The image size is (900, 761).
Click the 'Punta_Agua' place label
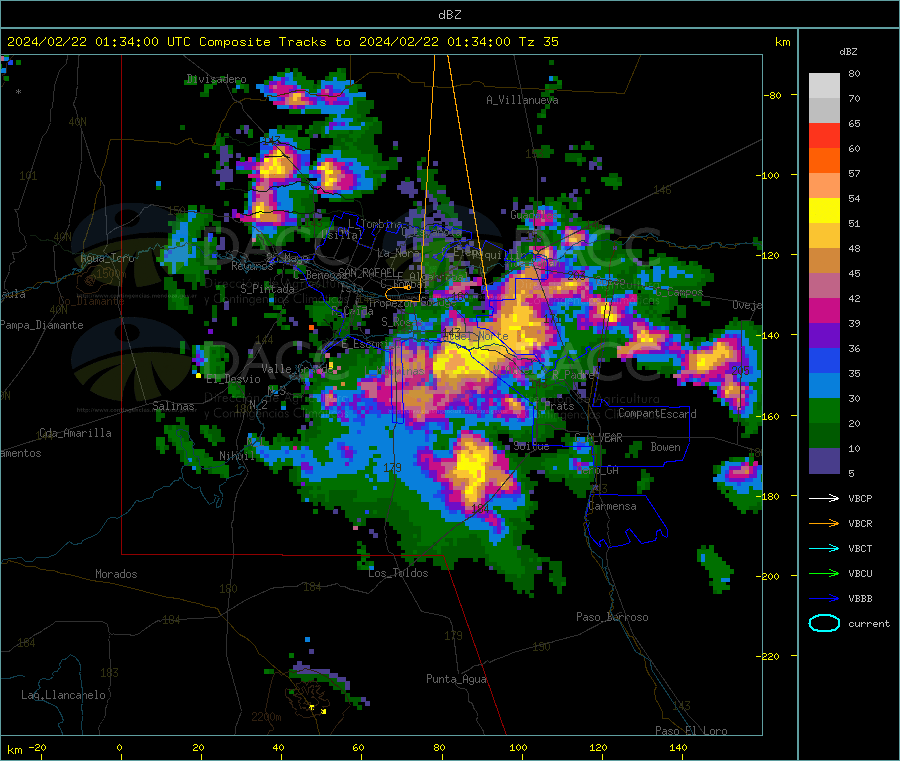pyautogui.click(x=456, y=679)
